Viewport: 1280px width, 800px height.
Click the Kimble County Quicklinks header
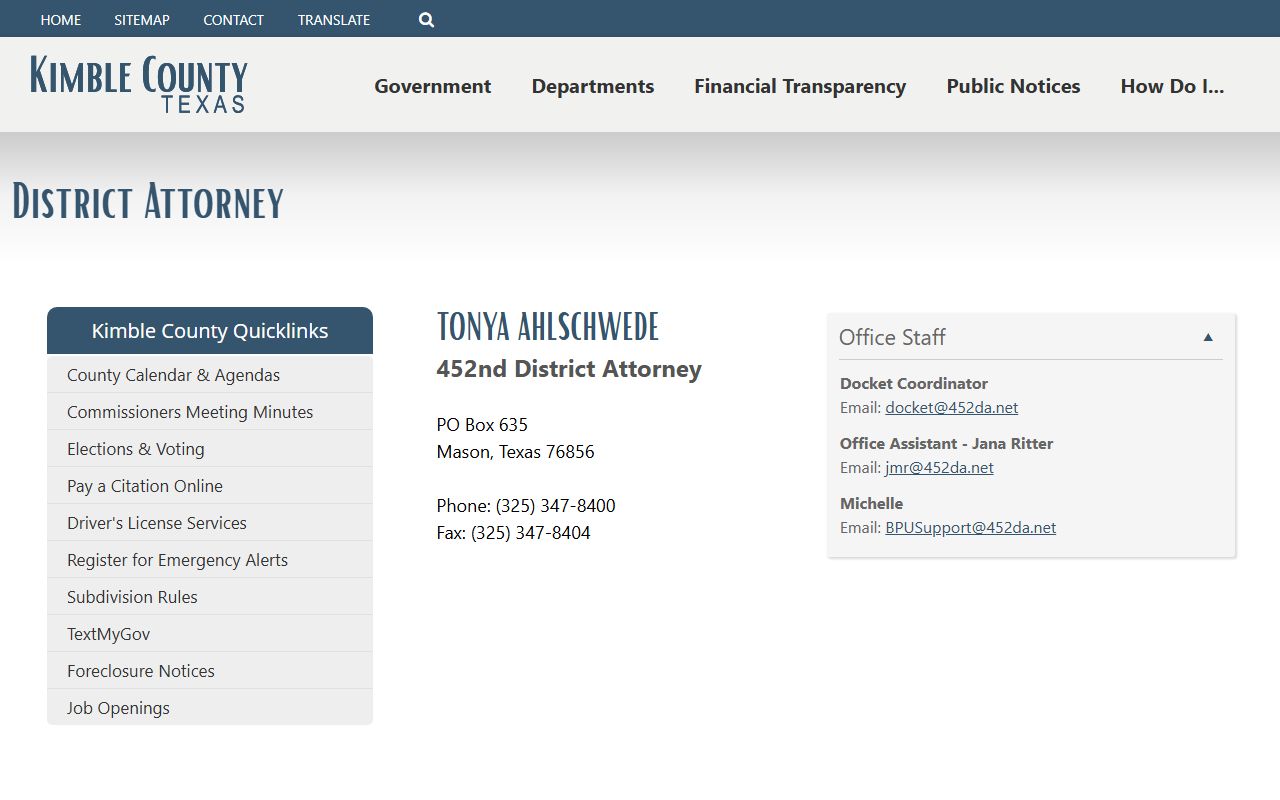pyautogui.click(x=210, y=331)
